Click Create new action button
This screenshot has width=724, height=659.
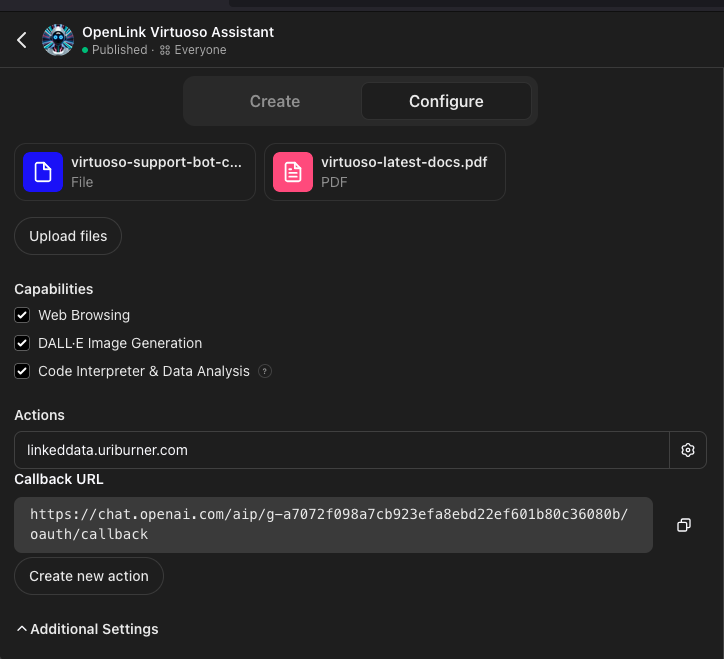(89, 576)
